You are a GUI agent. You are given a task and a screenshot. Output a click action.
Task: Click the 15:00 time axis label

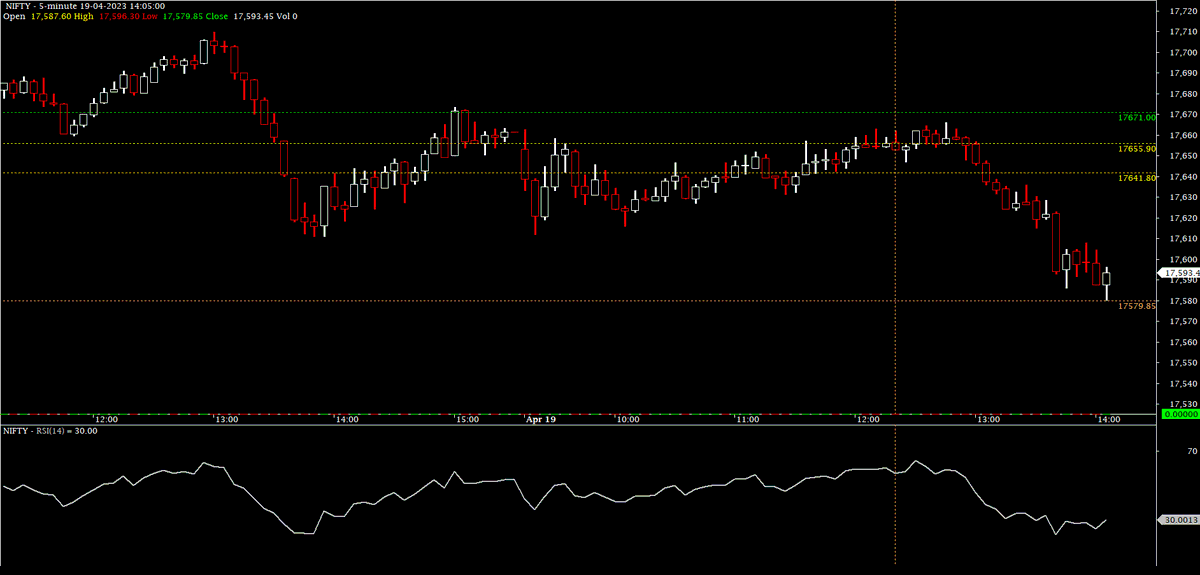[467, 420]
